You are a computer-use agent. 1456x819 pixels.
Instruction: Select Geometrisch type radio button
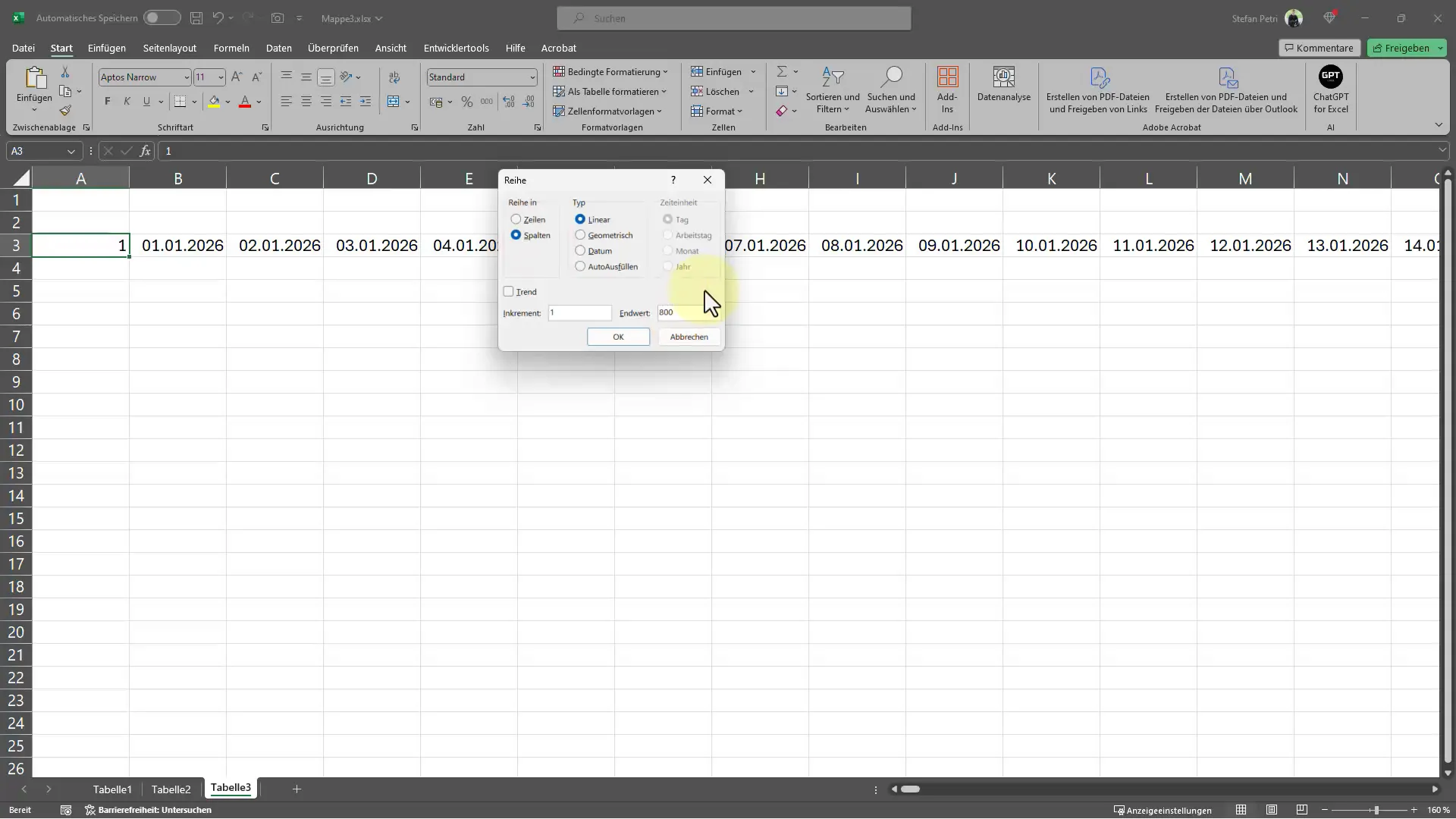pyautogui.click(x=579, y=234)
